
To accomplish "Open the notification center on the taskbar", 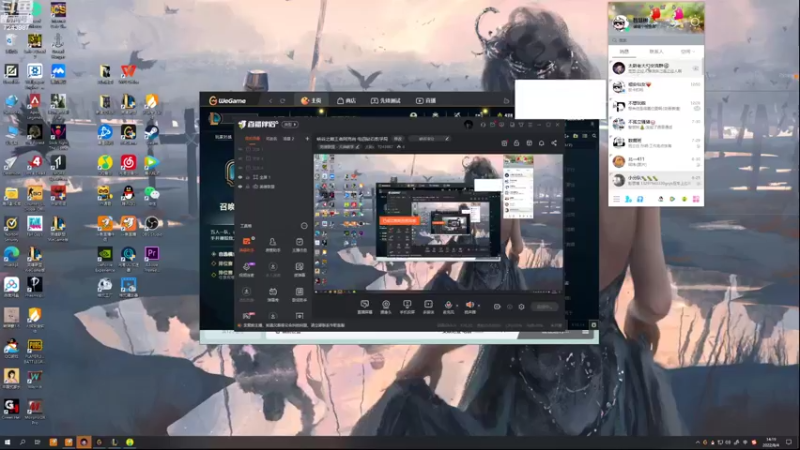I will tap(789, 442).
